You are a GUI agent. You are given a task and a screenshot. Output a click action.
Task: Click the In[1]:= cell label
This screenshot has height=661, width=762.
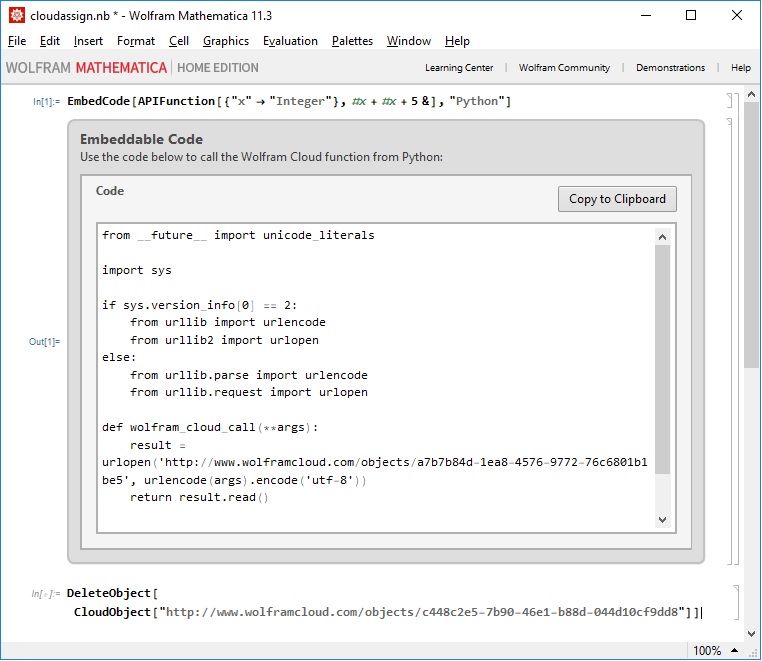click(x=46, y=102)
